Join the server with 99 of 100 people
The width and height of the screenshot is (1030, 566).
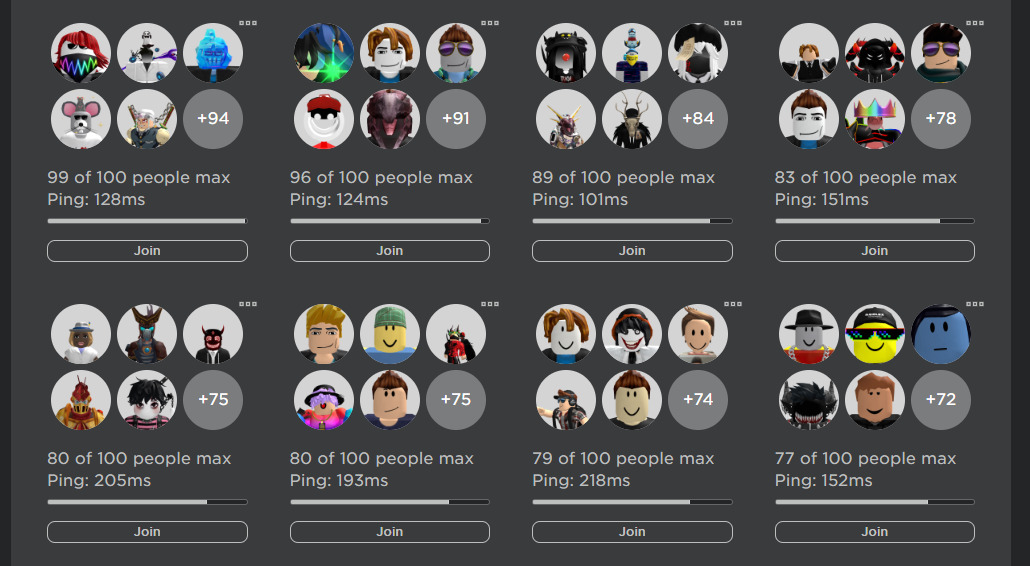coord(147,251)
